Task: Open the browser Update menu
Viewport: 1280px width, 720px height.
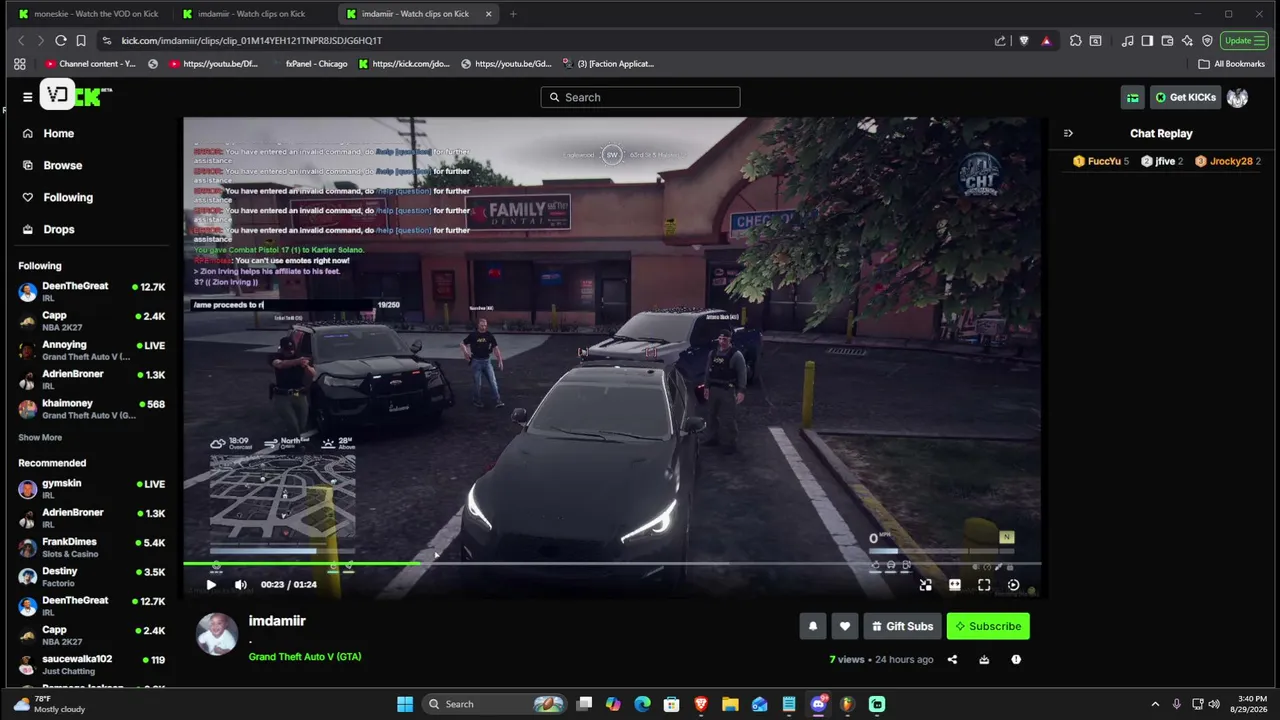Action: click(1244, 41)
